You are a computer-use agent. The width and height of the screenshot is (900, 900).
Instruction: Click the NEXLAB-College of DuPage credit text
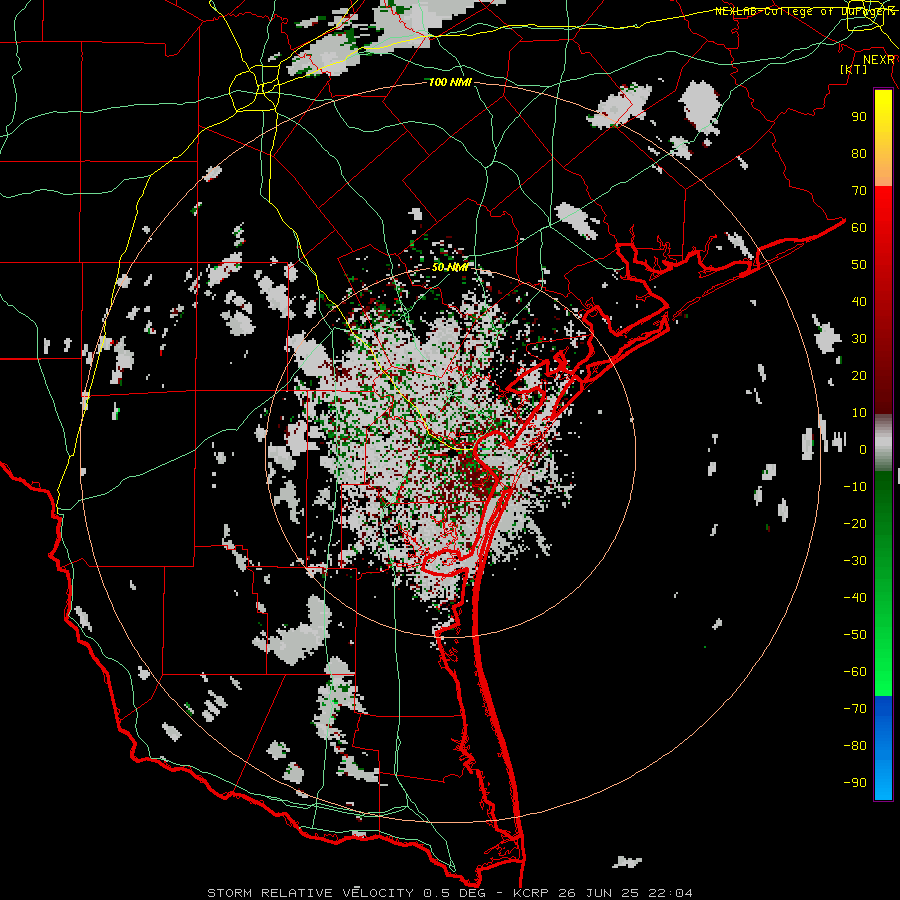[805, 11]
